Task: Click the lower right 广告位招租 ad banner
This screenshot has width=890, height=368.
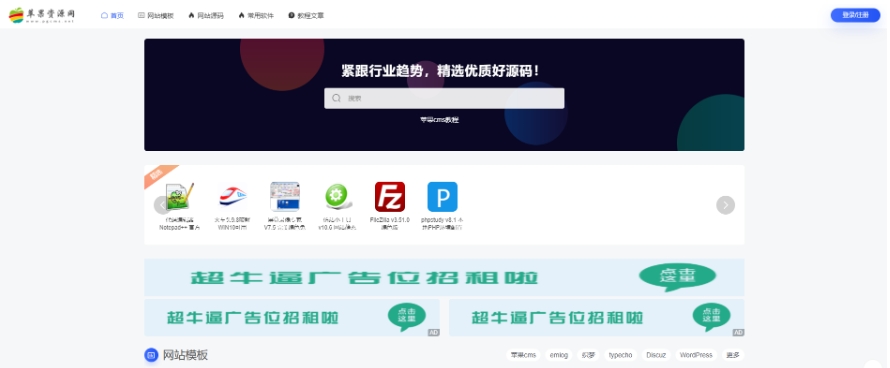Action: 597,317
